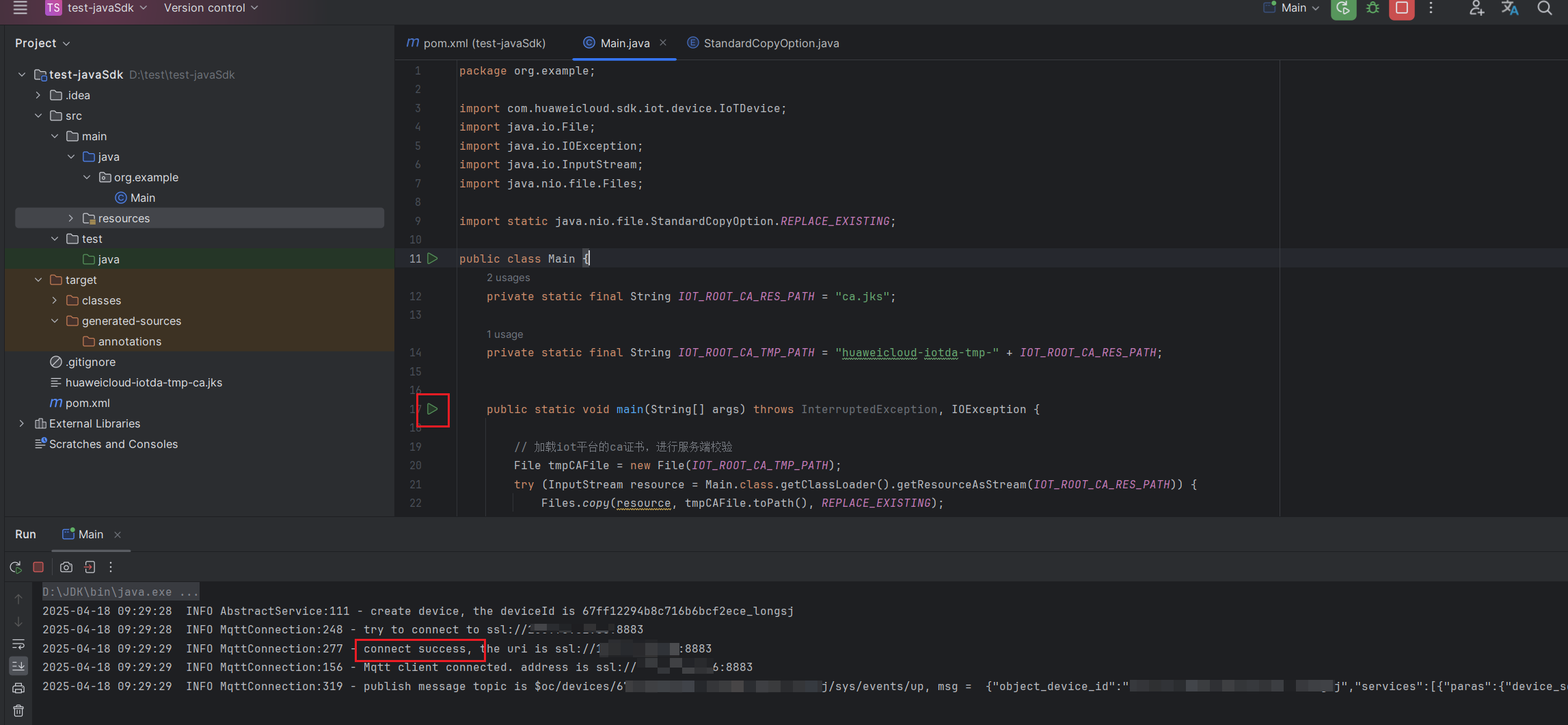Click the console down arrow icon

18,622
